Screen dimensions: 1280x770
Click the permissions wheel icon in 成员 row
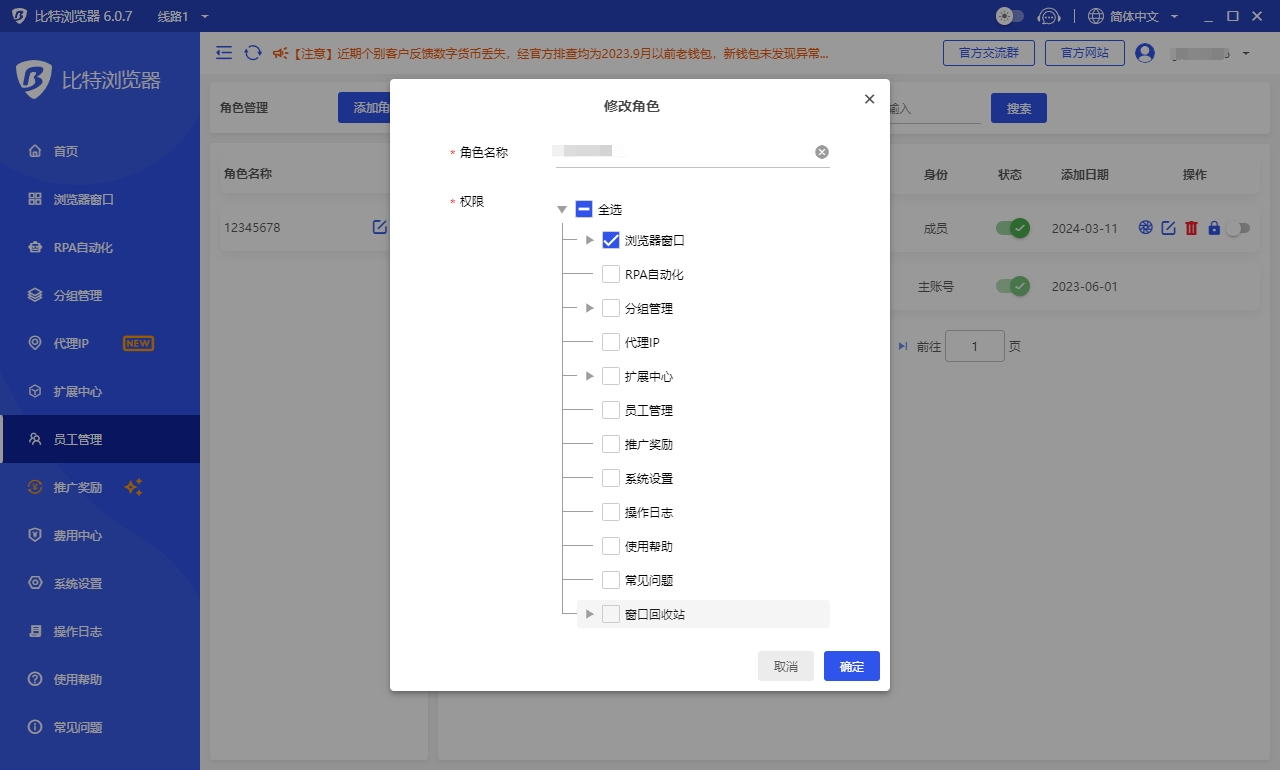(1146, 228)
